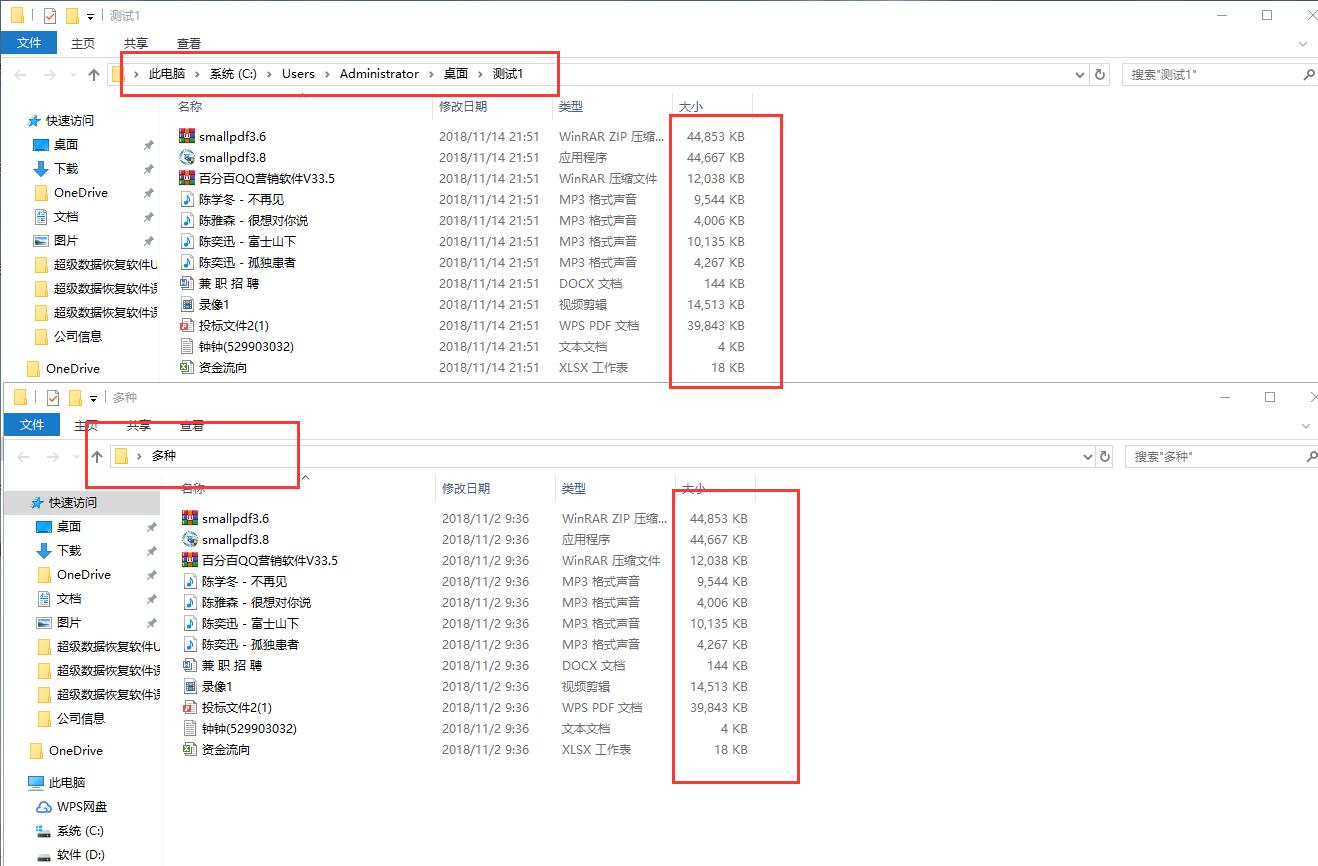This screenshot has width=1318, height=866.
Task: Select 快速访问 in the 测试1 window sidebar
Action: pyautogui.click(x=70, y=120)
